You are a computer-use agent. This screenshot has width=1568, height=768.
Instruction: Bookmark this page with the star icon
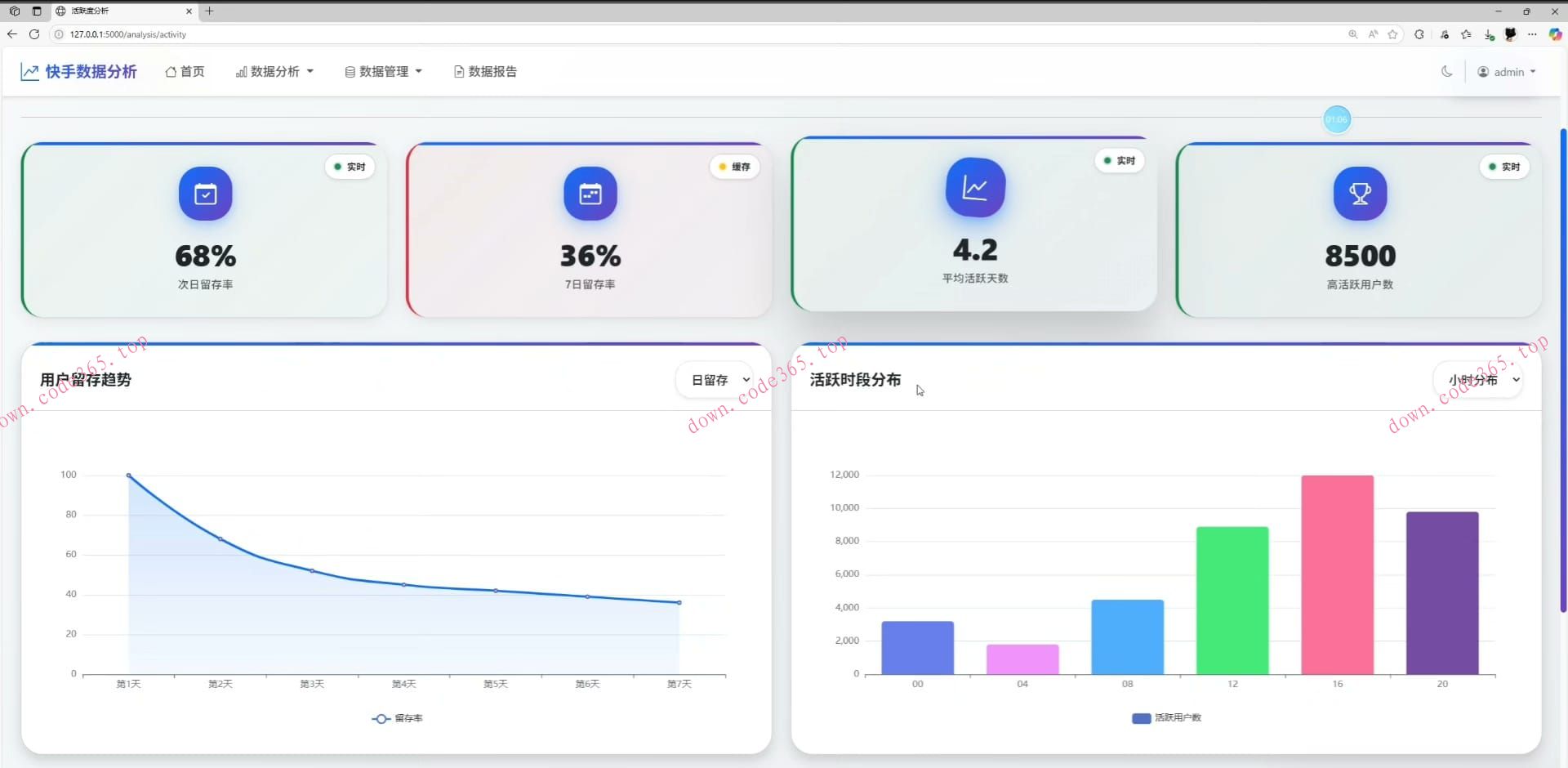[1392, 34]
